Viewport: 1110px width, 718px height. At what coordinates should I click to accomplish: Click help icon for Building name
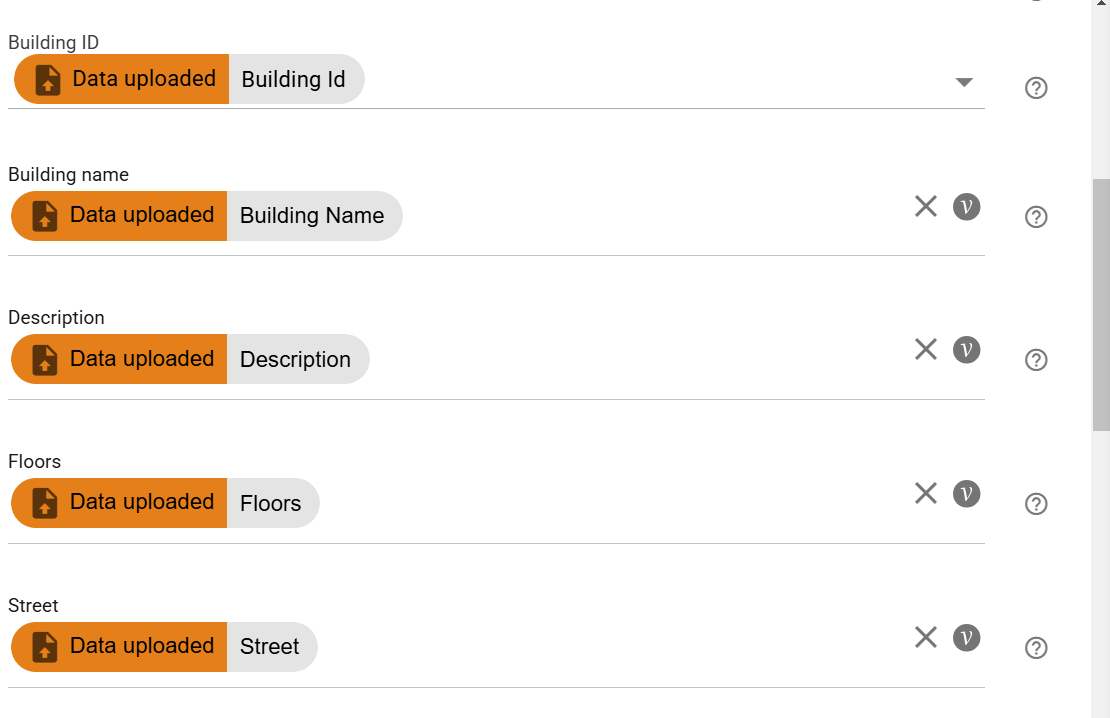[1036, 217]
